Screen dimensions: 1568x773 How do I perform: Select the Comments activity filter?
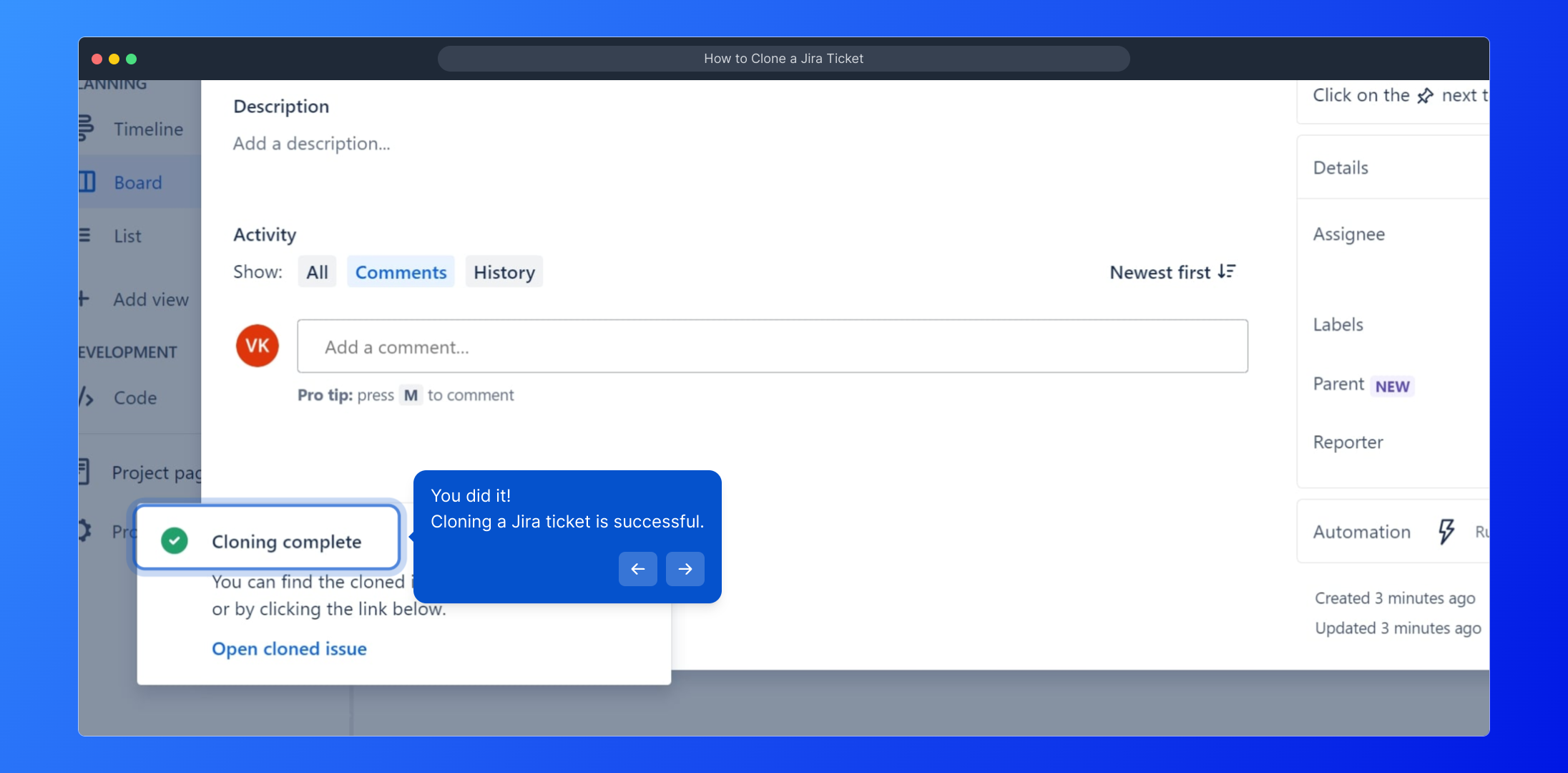[x=401, y=272]
